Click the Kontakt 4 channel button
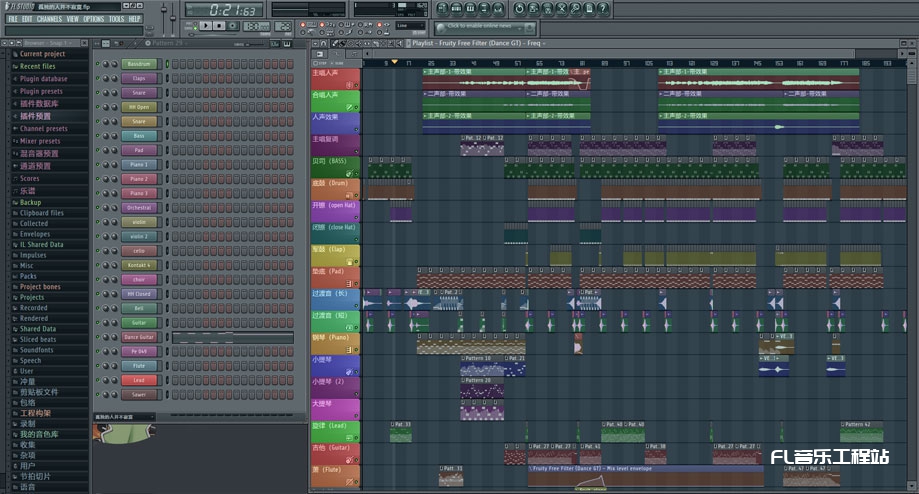 tap(139, 265)
